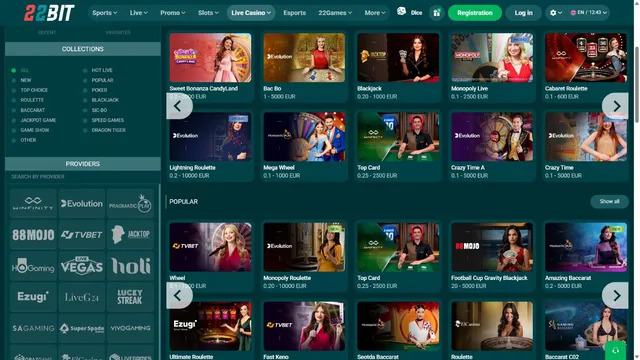The width and height of the screenshot is (640, 360).
Task: Expand the More dropdown menu
Action: 375,13
